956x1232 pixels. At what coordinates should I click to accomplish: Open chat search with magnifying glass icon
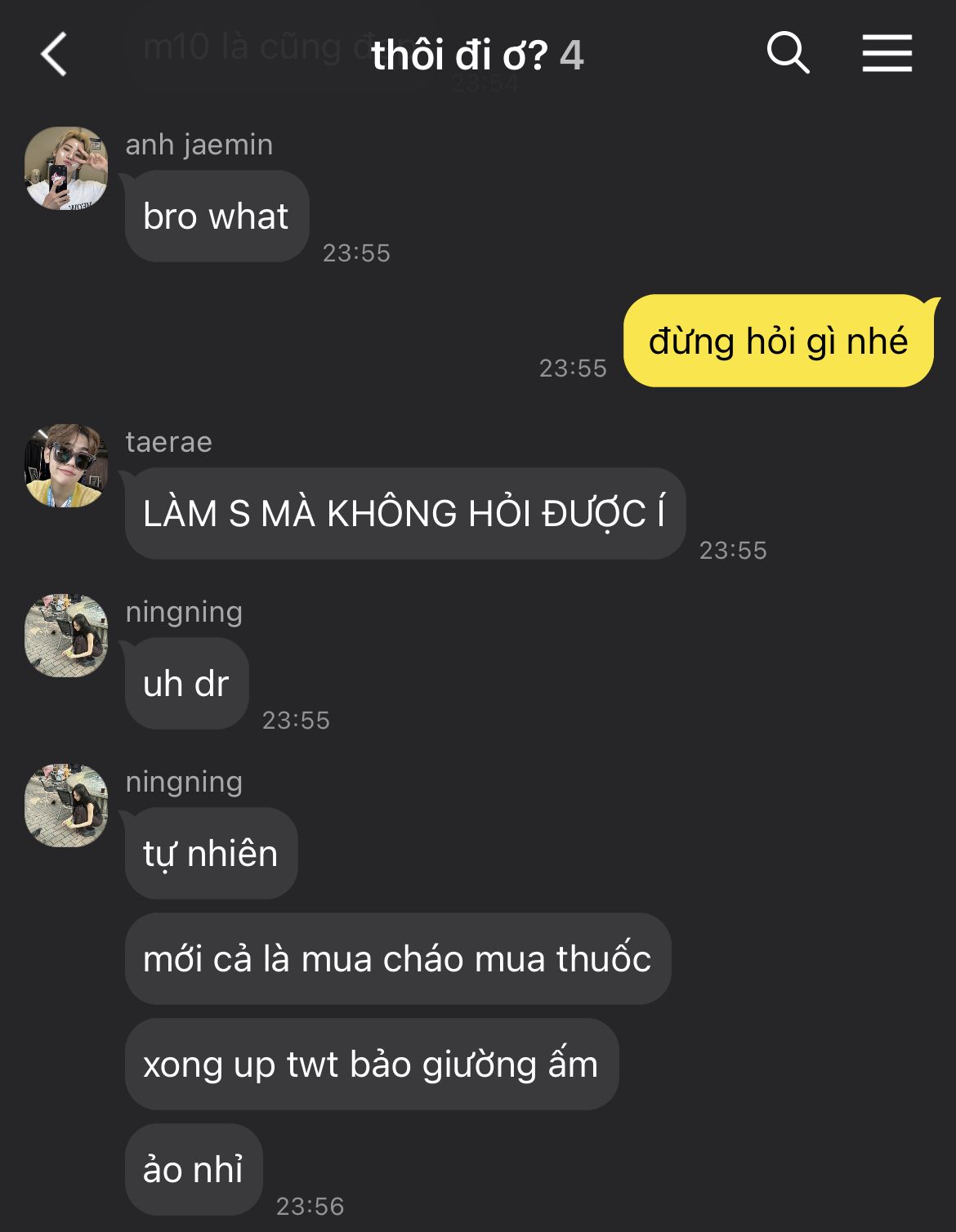coord(788,53)
